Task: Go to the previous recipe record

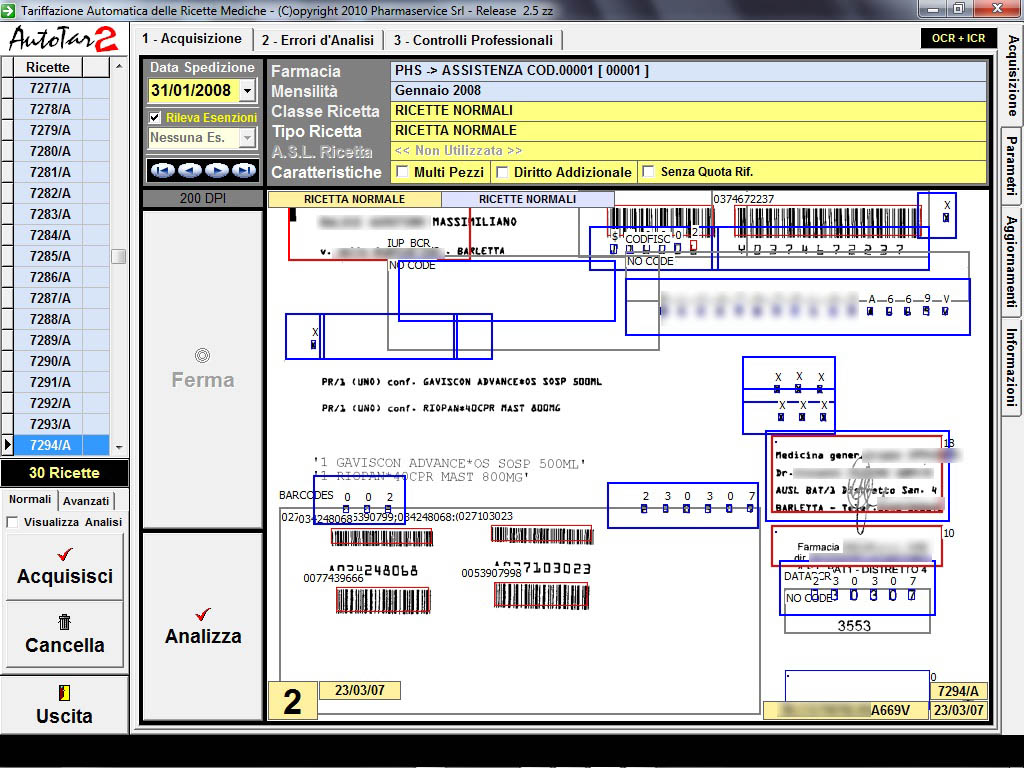Action: pyautogui.click(x=189, y=170)
